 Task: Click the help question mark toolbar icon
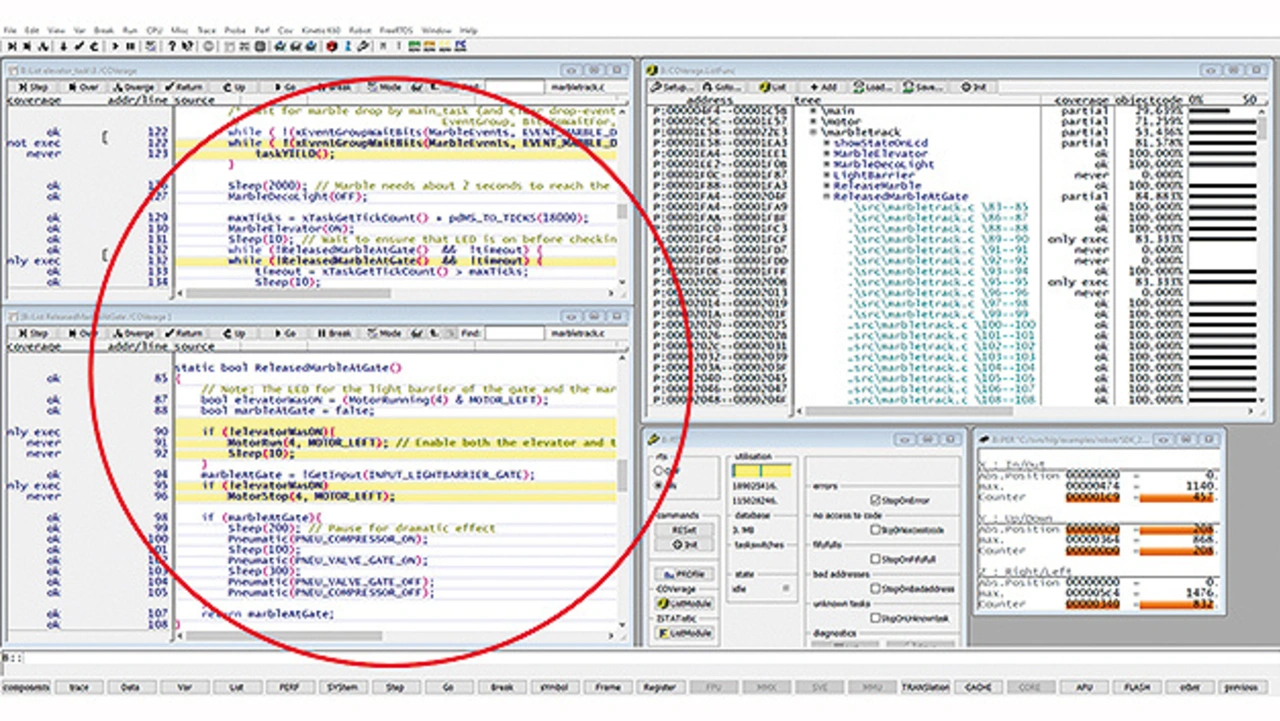[173, 46]
